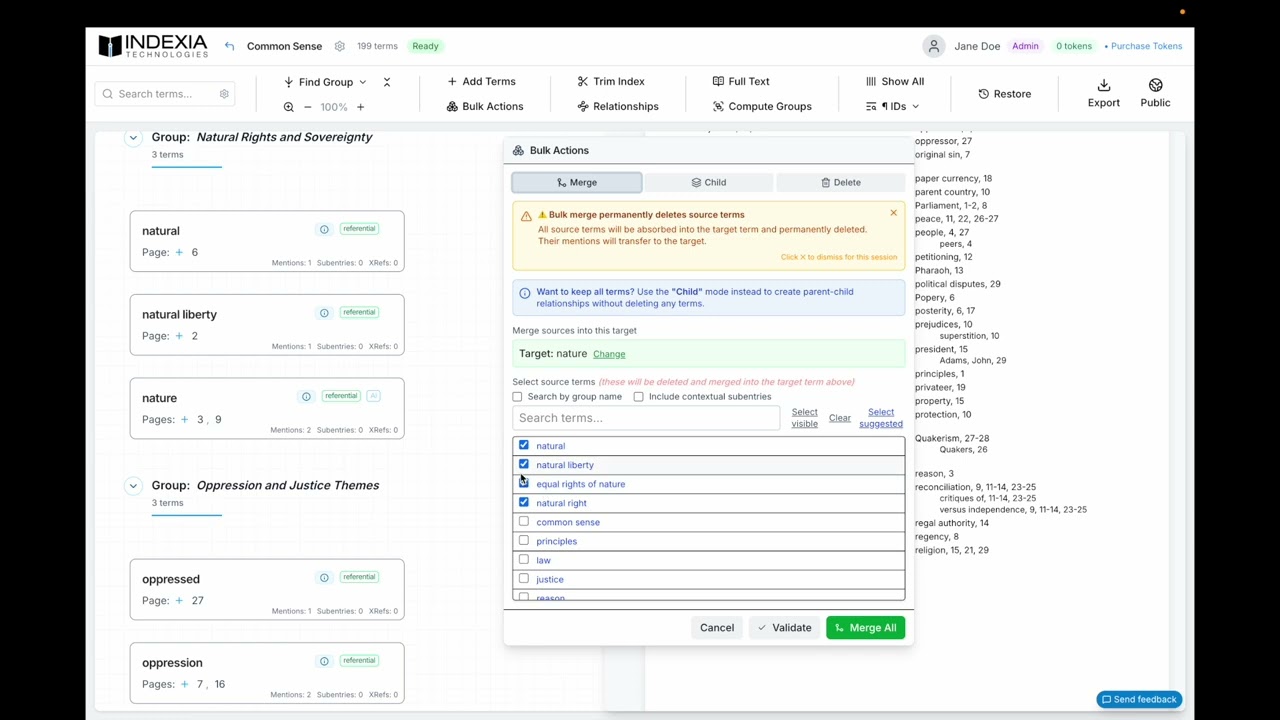The width and height of the screenshot is (1280, 720).
Task: Collapse the Oppression and Justice Themes group
Action: [133, 485]
